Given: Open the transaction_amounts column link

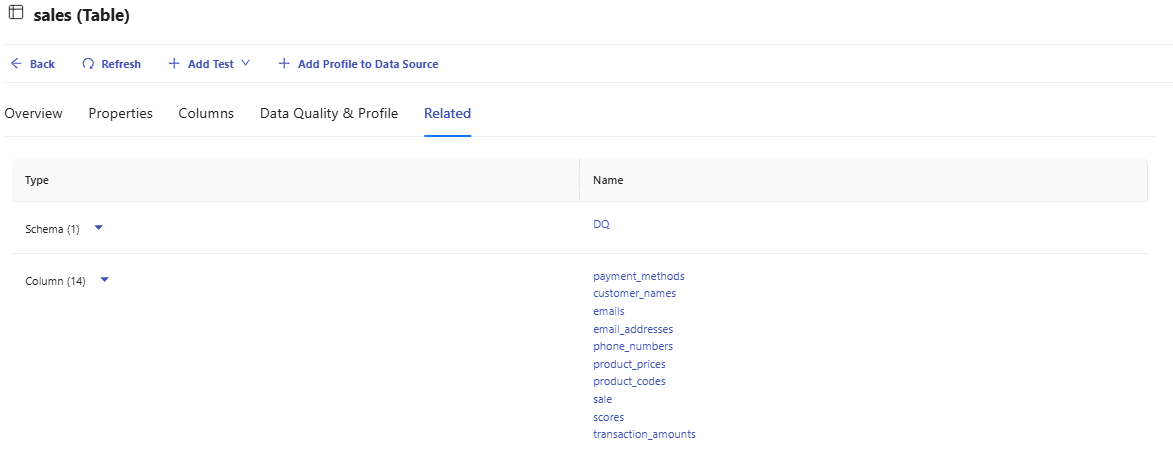Looking at the screenshot, I should point(644,434).
